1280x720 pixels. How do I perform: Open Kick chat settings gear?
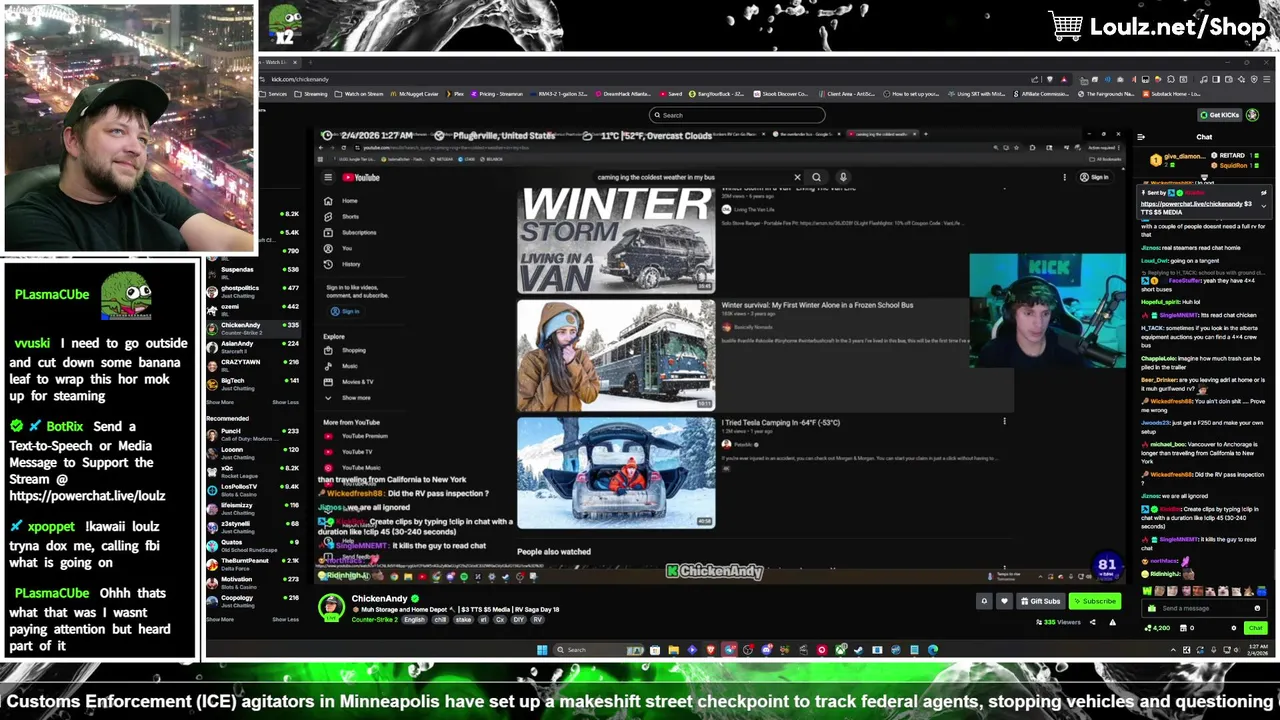1234,628
